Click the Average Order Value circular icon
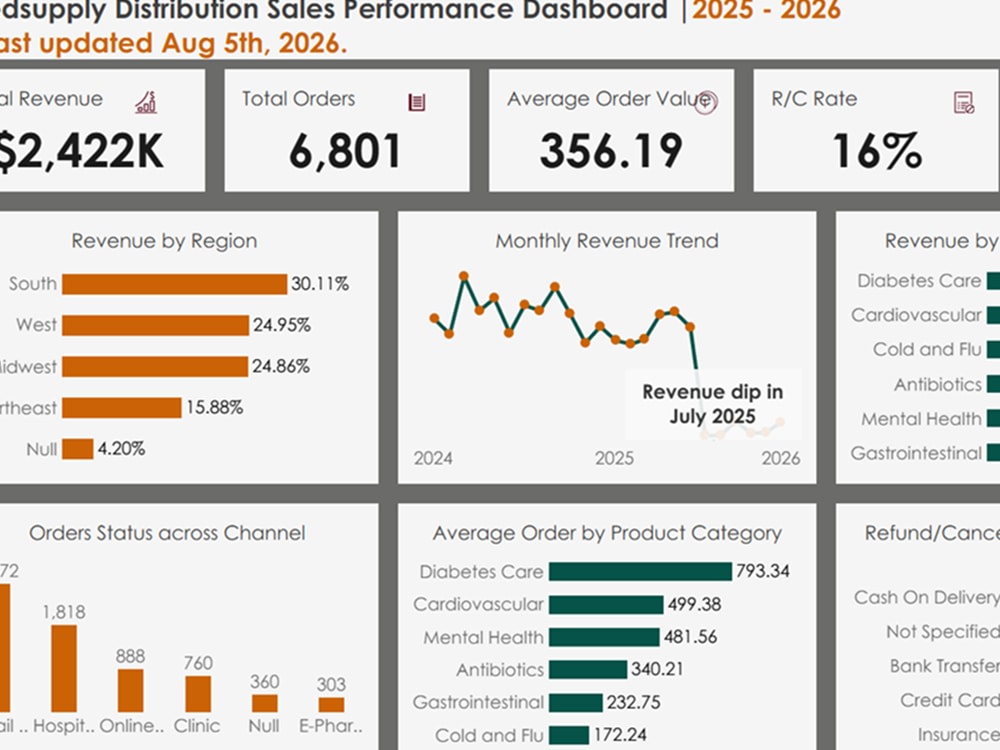 click(706, 102)
